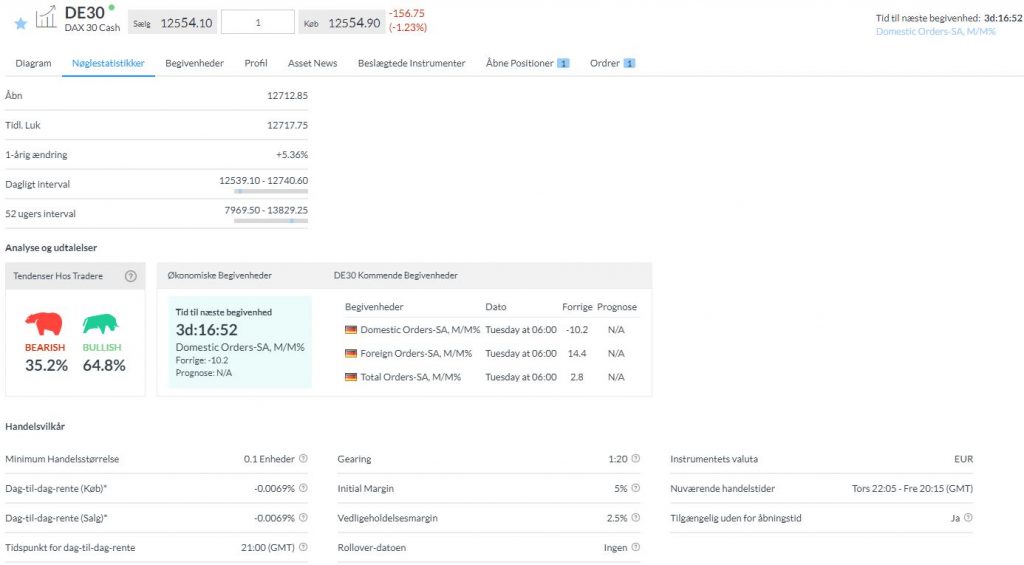
Task: Open info icon for Tilgængelig uden for åbningstid
Action: click(x=968, y=517)
